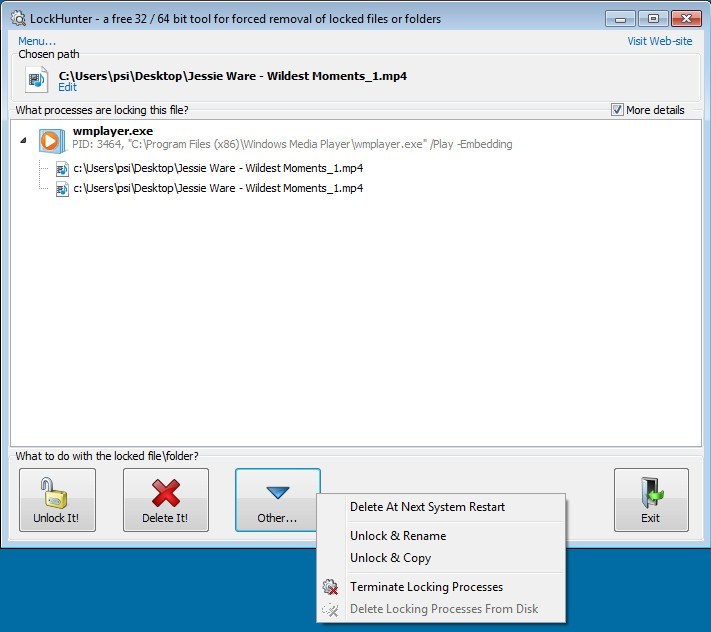711x632 pixels.
Task: Click Edit under the chosen path
Action: 67,87
